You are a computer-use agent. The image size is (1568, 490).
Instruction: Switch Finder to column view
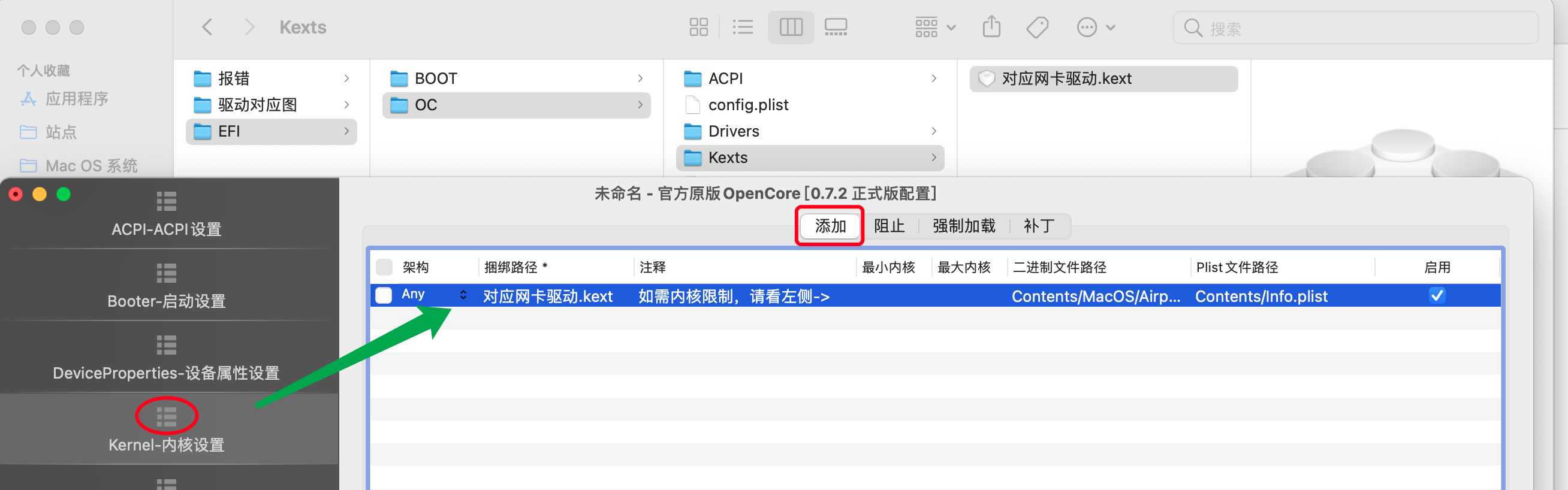coord(791,28)
